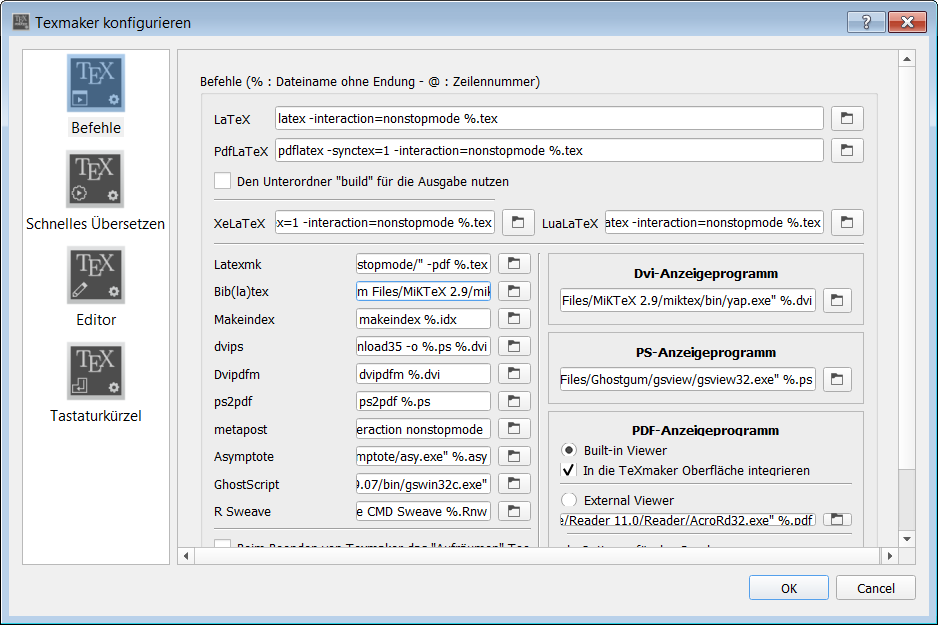This screenshot has height=625, width=938.
Task: Click the GhostScript path field
Action: point(423,484)
